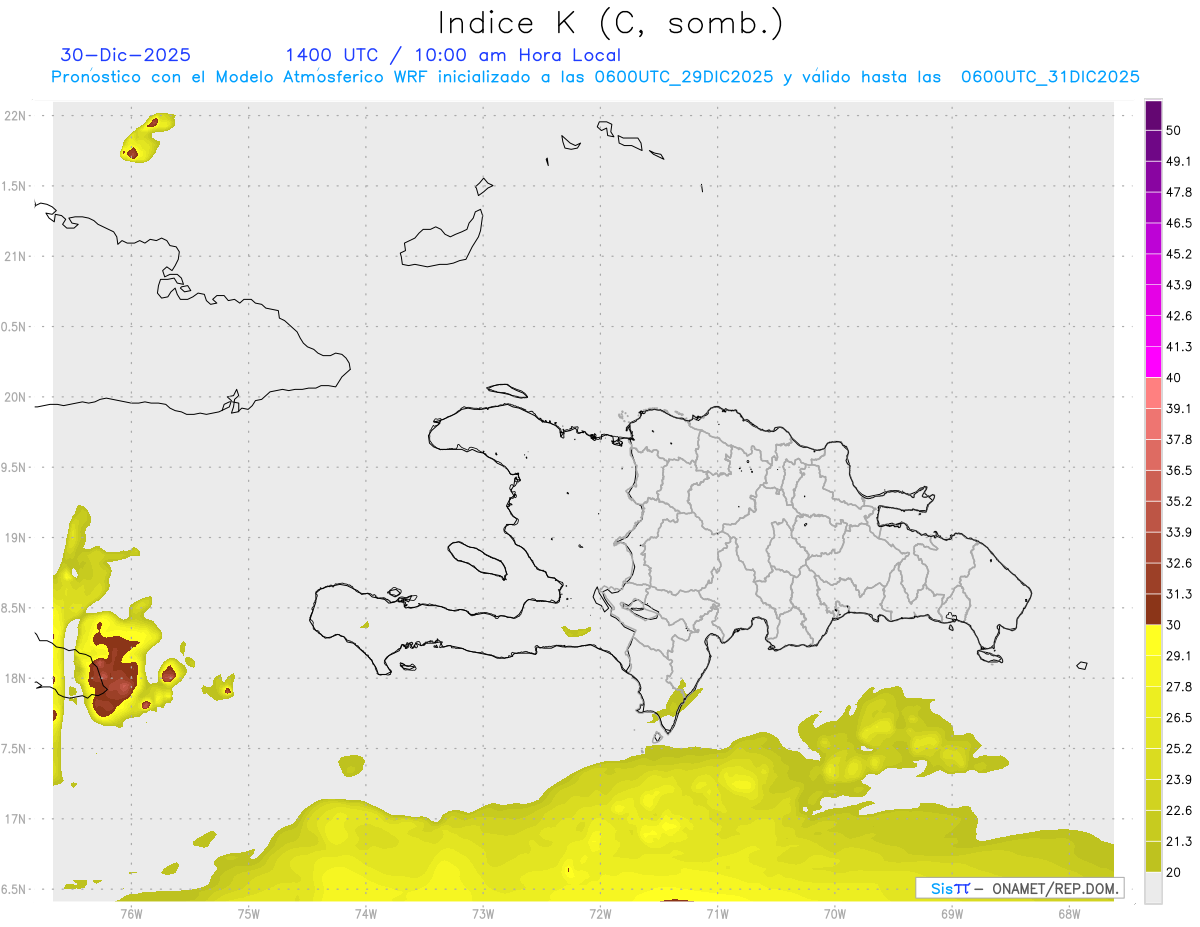Click the "73W" longitude label
This screenshot has height=927, width=1200.
click(483, 913)
